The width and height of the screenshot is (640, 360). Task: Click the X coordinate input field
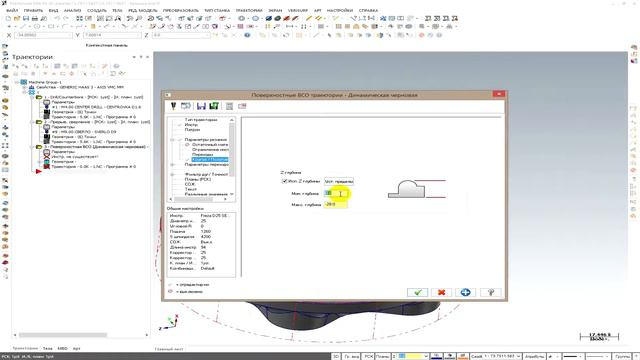[43, 35]
